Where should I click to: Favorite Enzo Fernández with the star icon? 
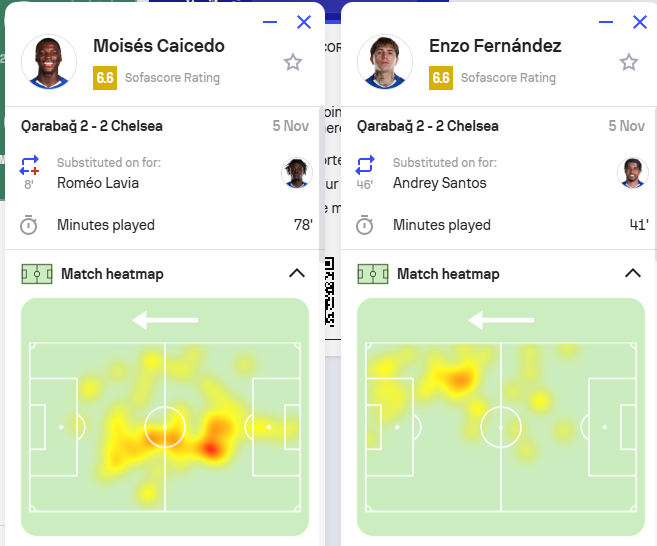(x=629, y=62)
